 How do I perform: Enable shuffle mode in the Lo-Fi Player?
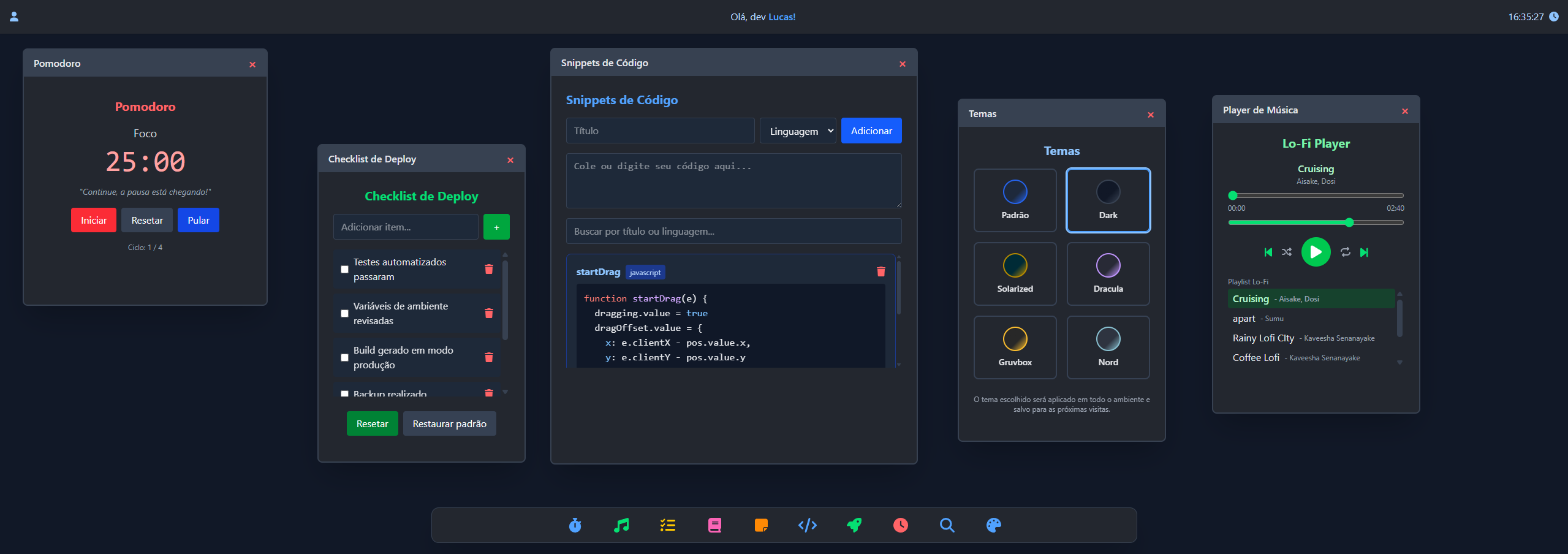[x=1286, y=252]
